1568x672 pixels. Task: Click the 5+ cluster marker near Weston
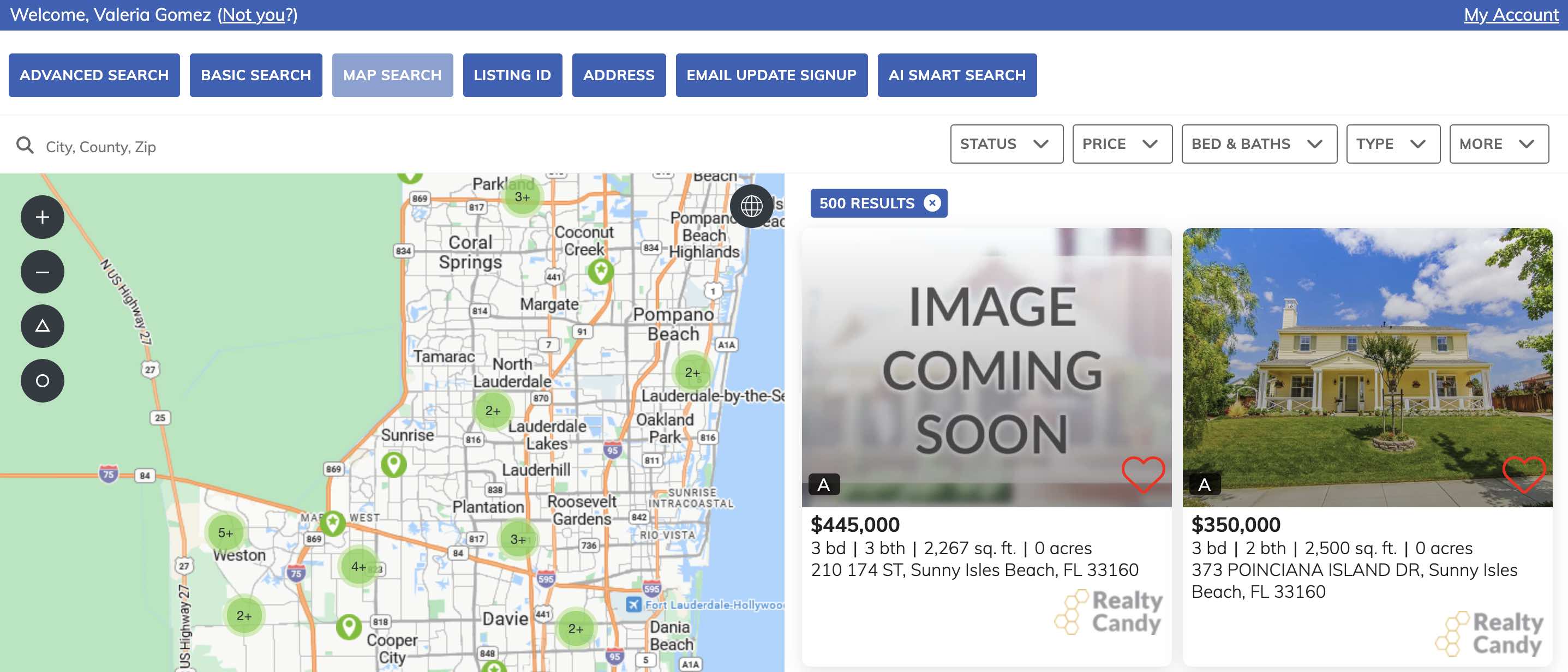click(225, 532)
